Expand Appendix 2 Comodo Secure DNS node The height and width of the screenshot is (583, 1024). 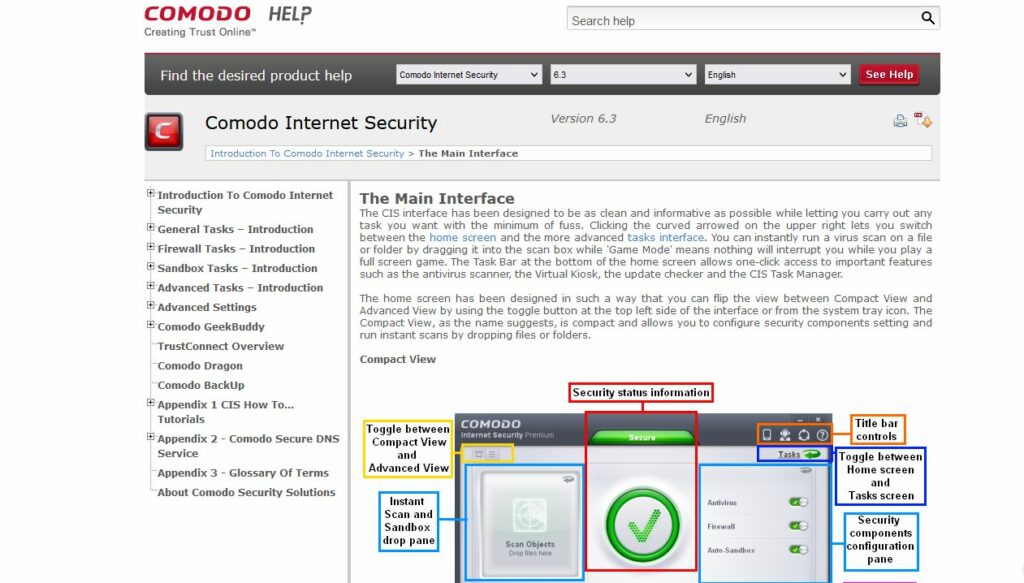point(151,437)
